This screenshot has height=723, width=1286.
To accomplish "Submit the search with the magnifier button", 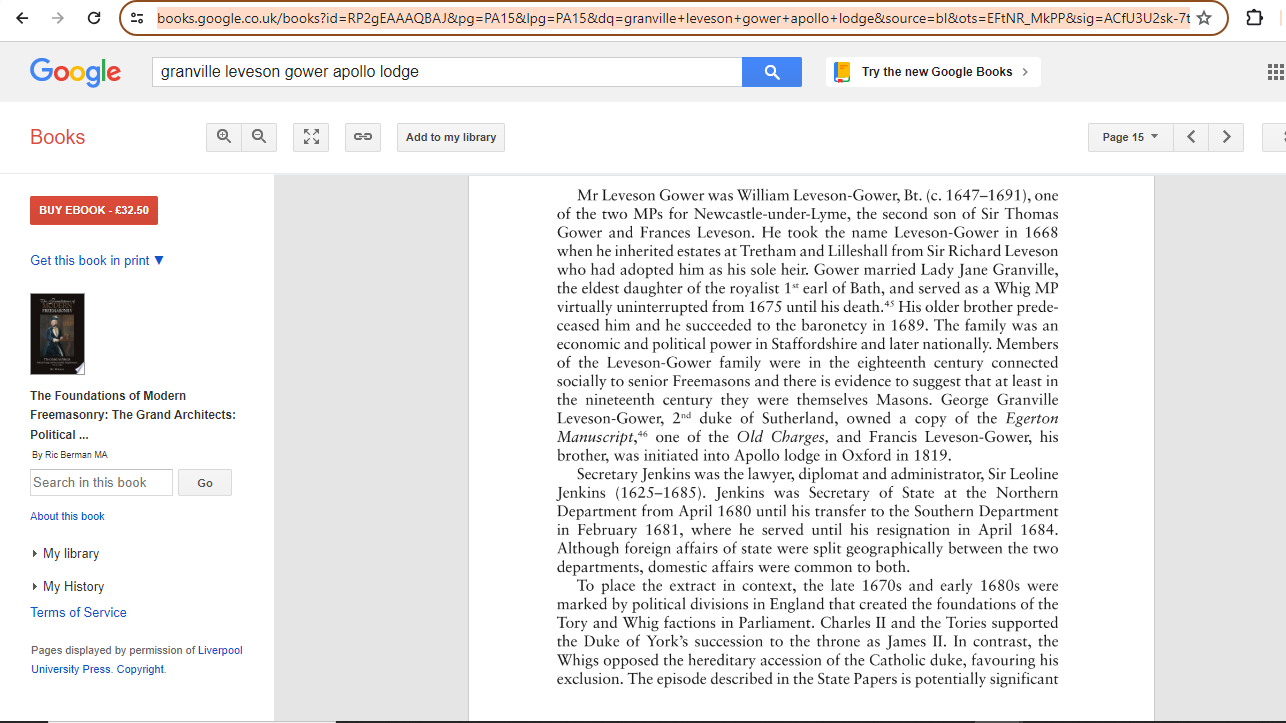I will (x=771, y=72).
